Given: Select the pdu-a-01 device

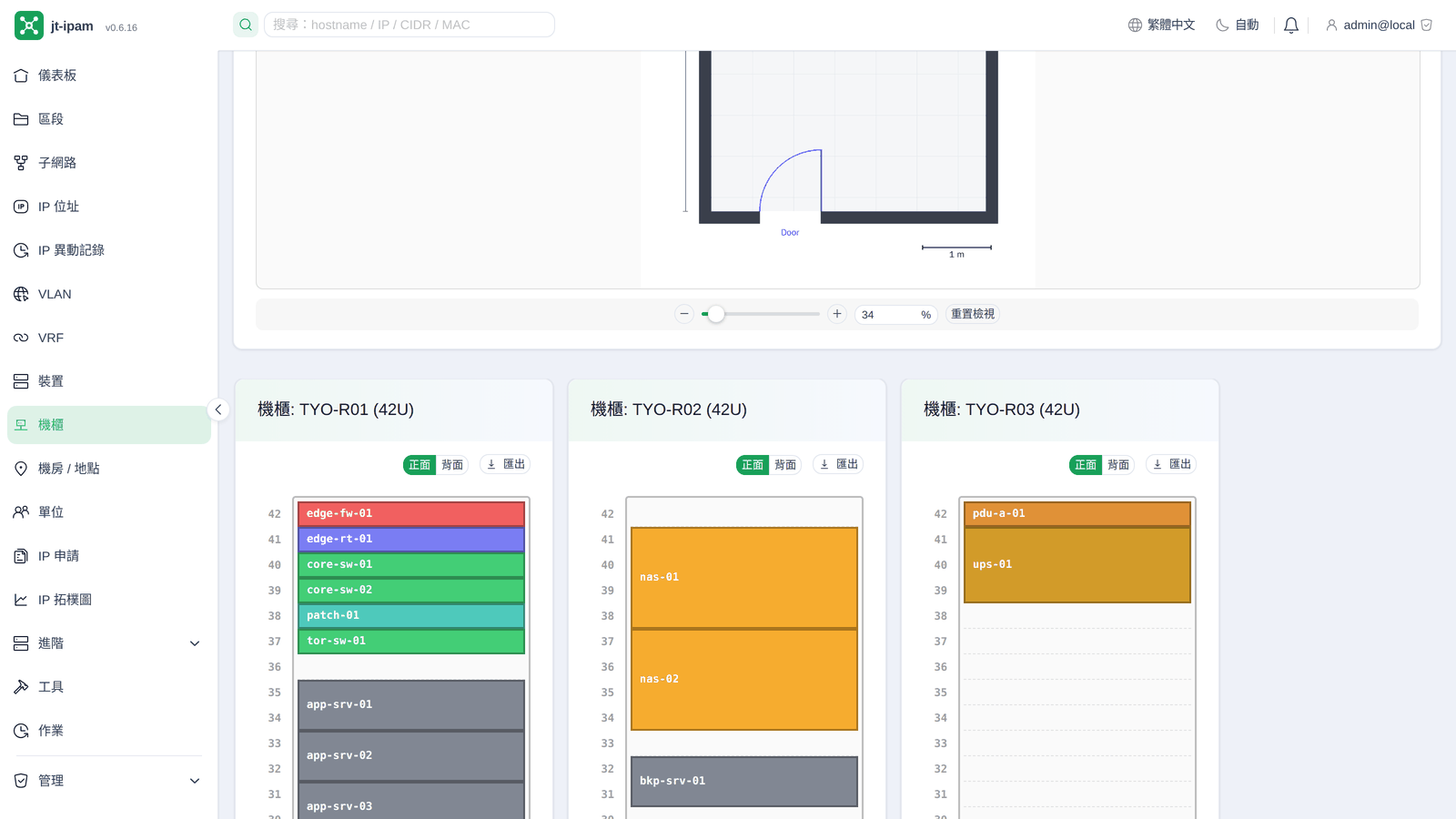Looking at the screenshot, I should click(1077, 514).
